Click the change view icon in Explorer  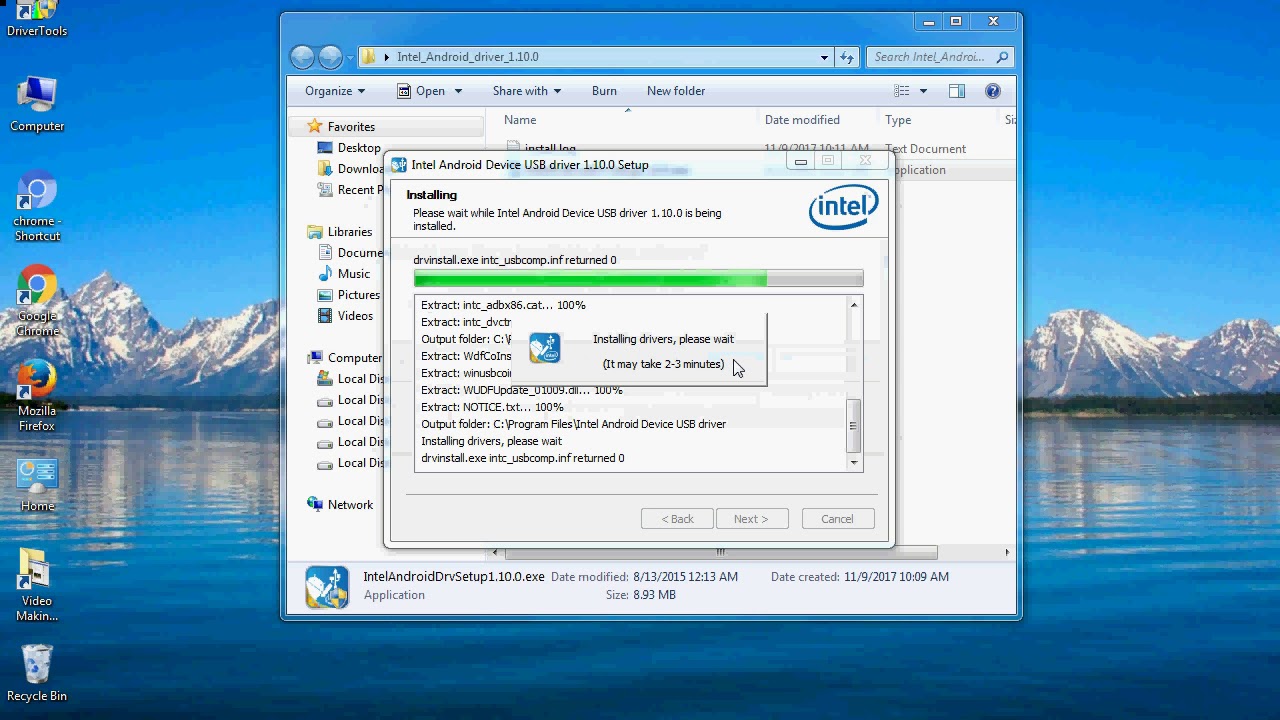point(902,91)
